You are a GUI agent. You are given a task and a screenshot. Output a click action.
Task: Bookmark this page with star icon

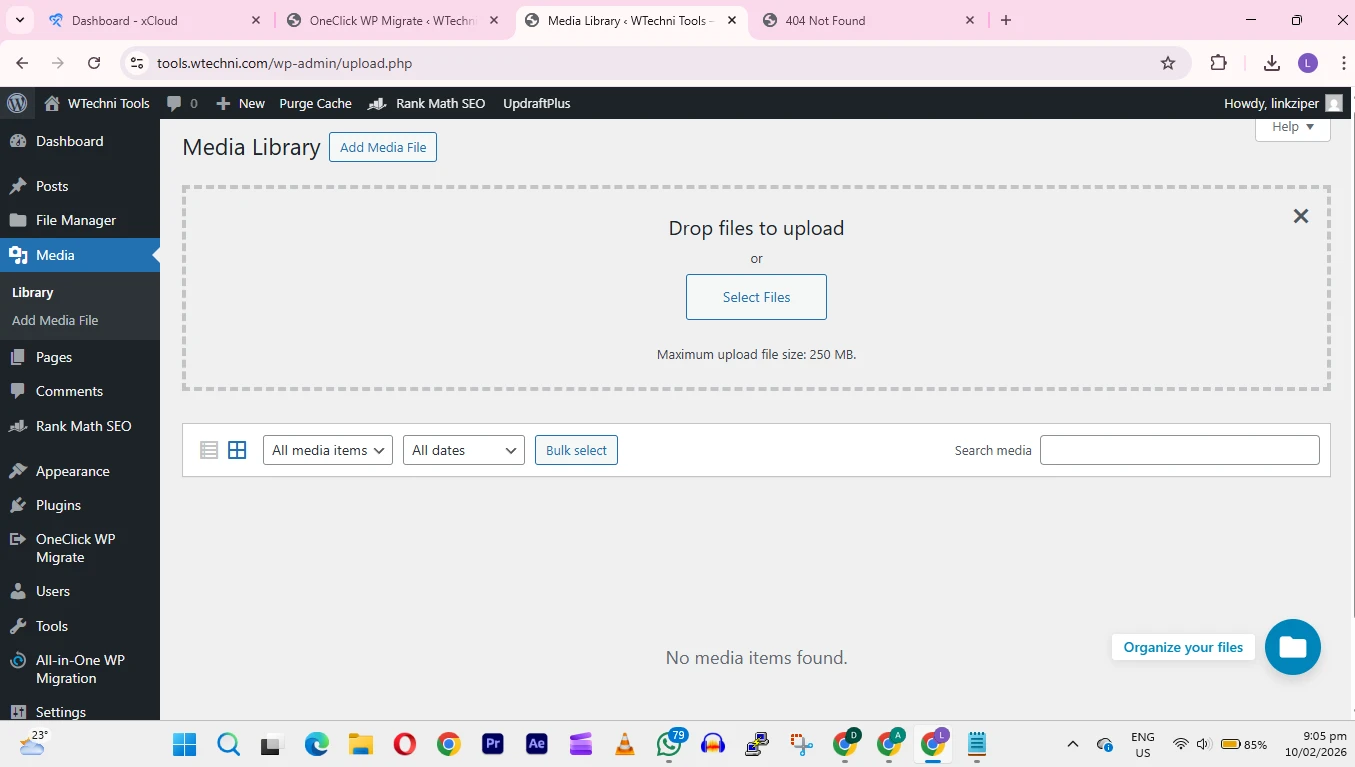click(x=1167, y=63)
